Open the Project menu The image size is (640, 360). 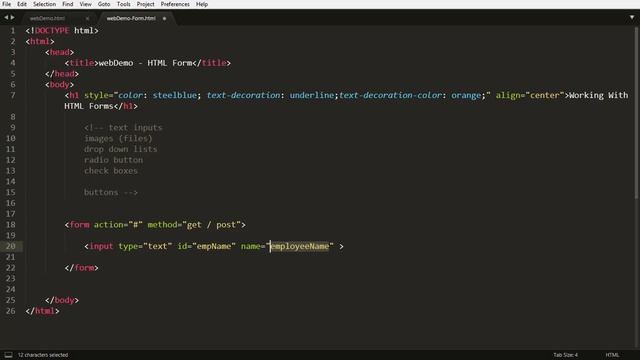point(145,4)
